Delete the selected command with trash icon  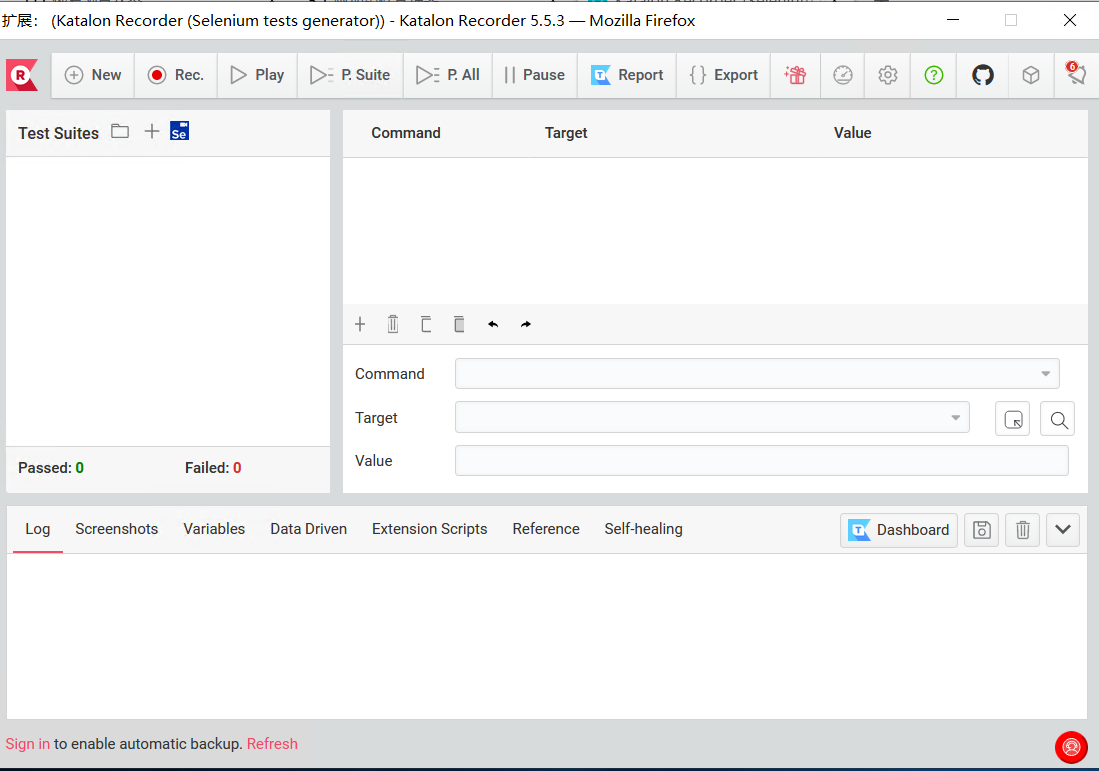point(393,325)
